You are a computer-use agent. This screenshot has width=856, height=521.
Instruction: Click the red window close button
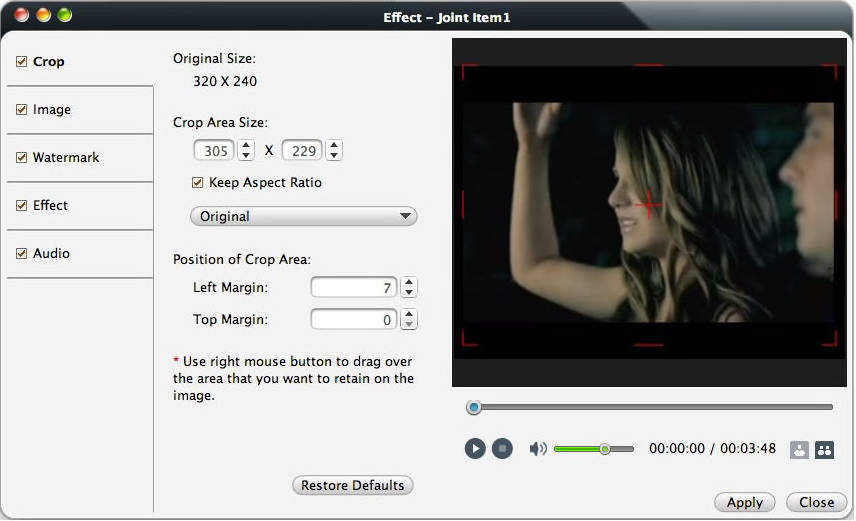click(x=22, y=15)
